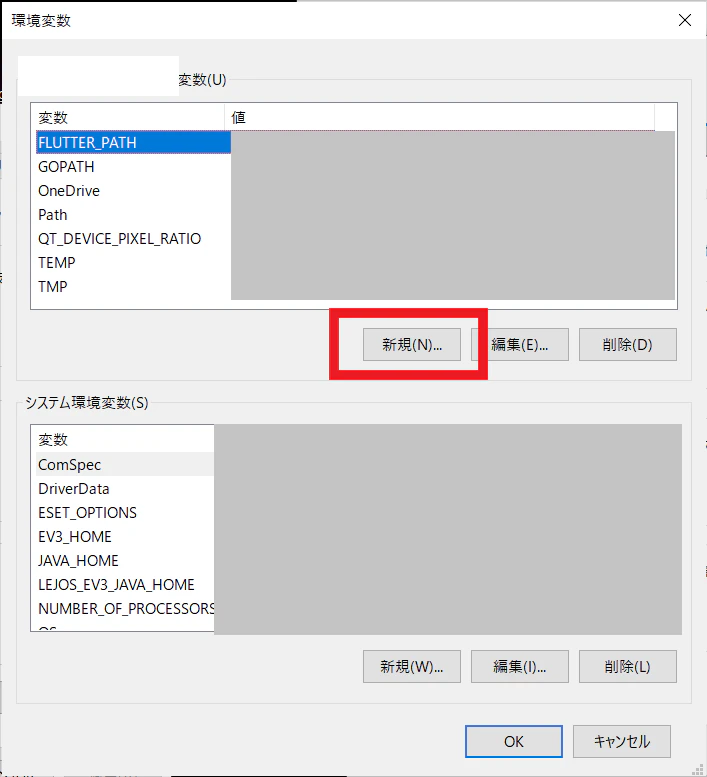707x777 pixels.
Task: Select the Path user variable row
Action: point(133,215)
